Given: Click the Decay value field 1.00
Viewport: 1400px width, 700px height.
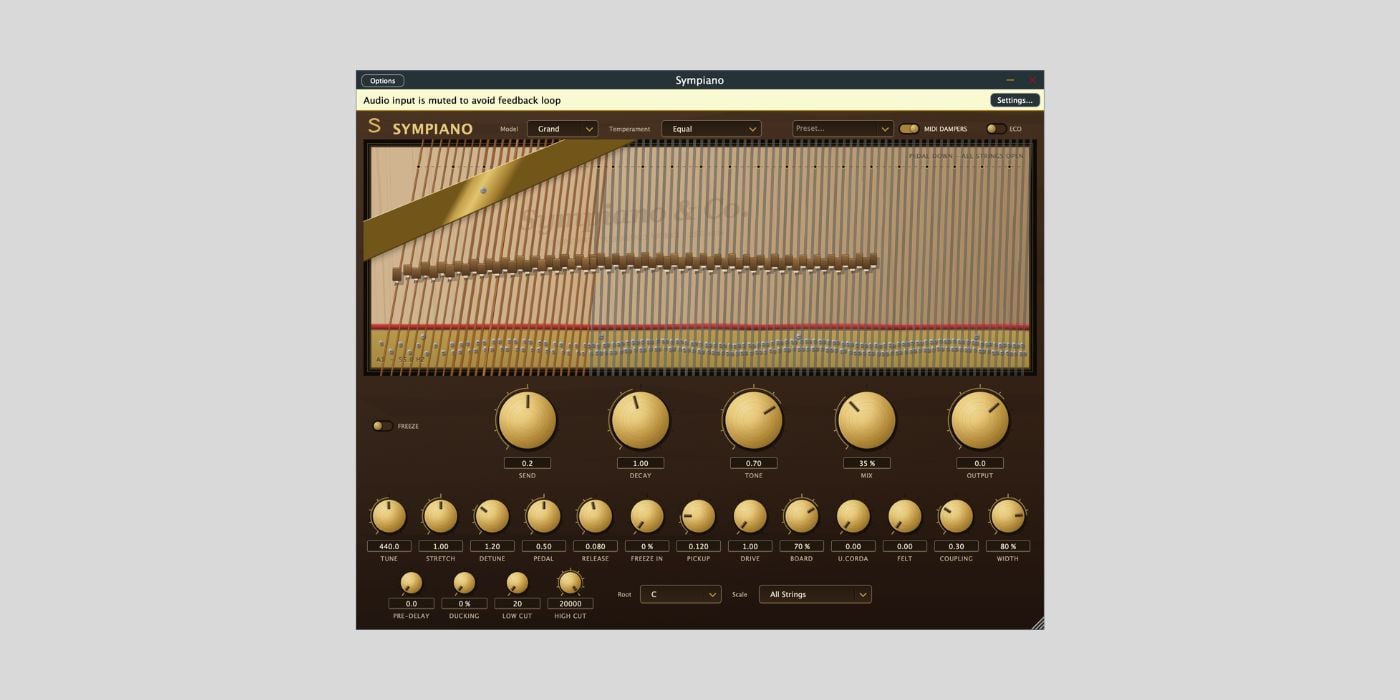Looking at the screenshot, I should coord(640,463).
